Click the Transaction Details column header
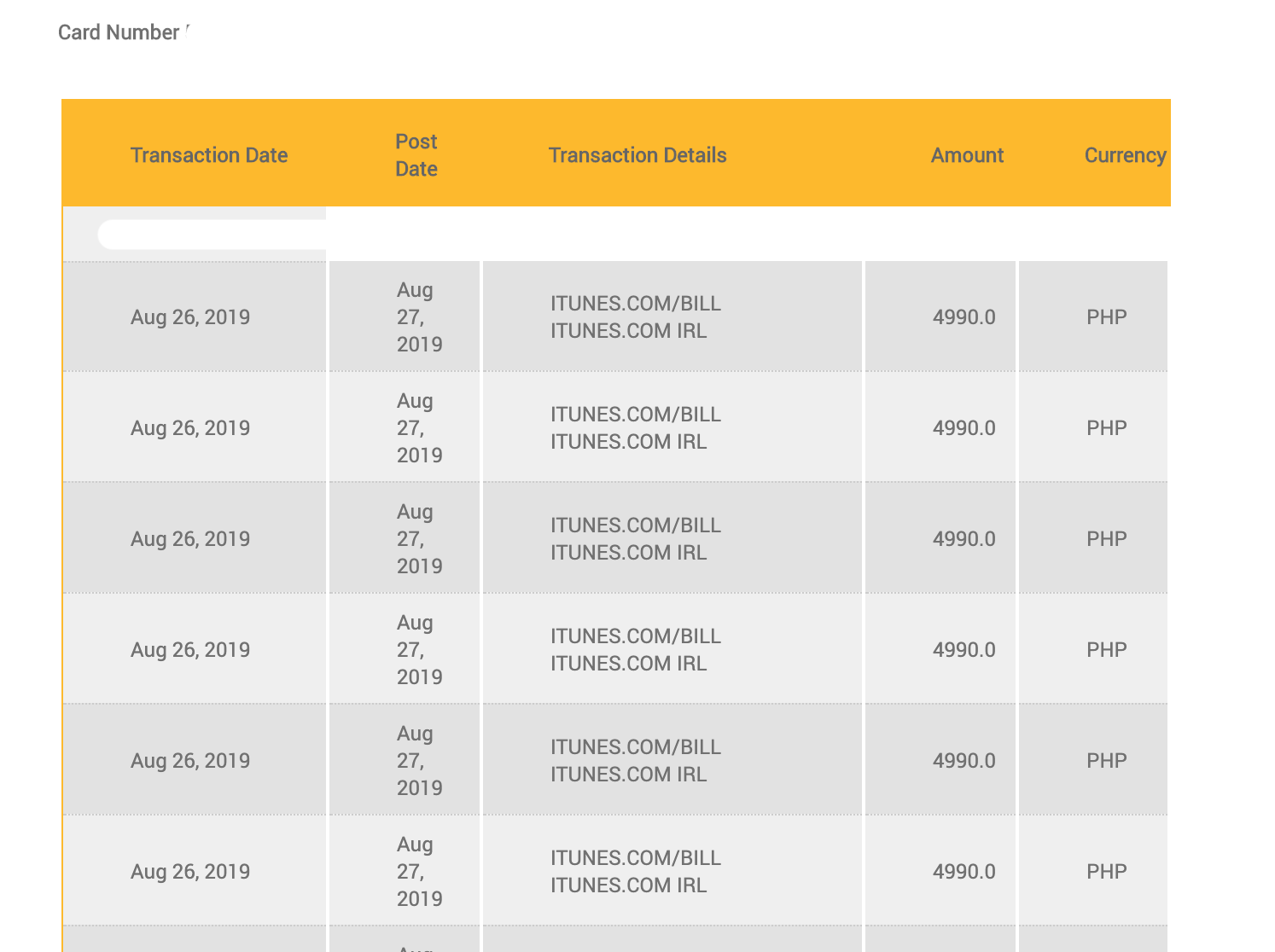1275x952 pixels. [x=637, y=155]
